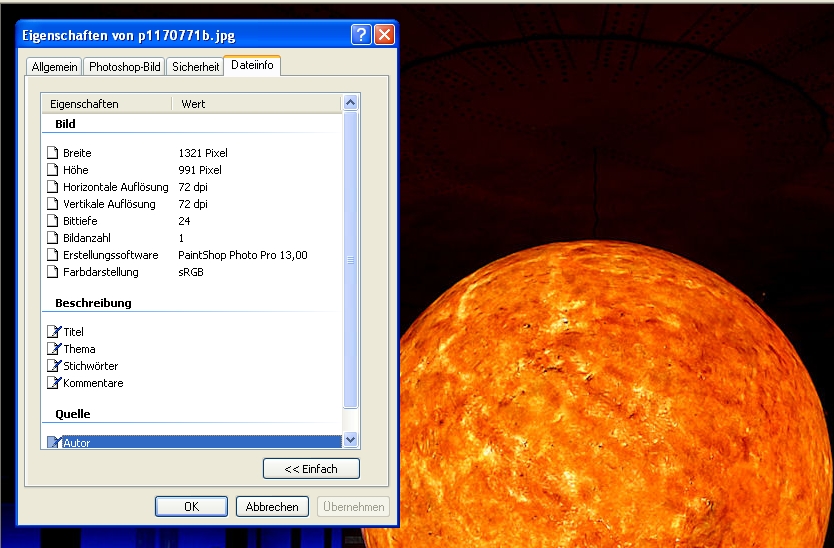The image size is (834, 548).
Task: Select the highlighted Autor label
Action: point(77,443)
